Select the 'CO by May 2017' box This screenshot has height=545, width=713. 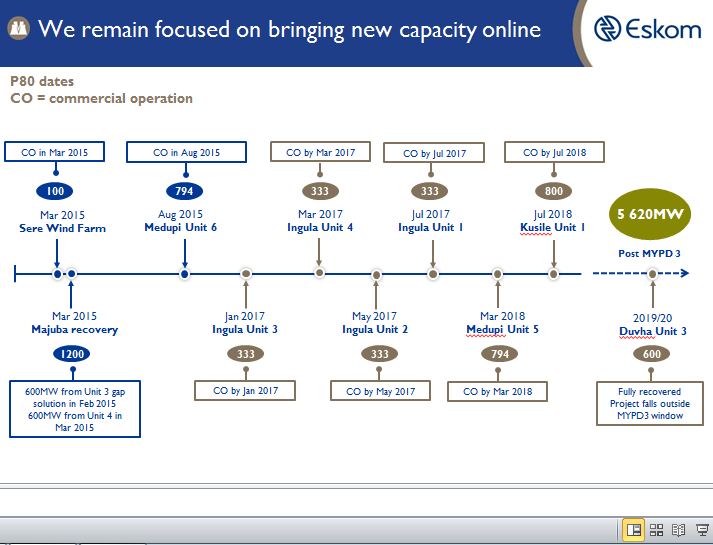click(381, 391)
